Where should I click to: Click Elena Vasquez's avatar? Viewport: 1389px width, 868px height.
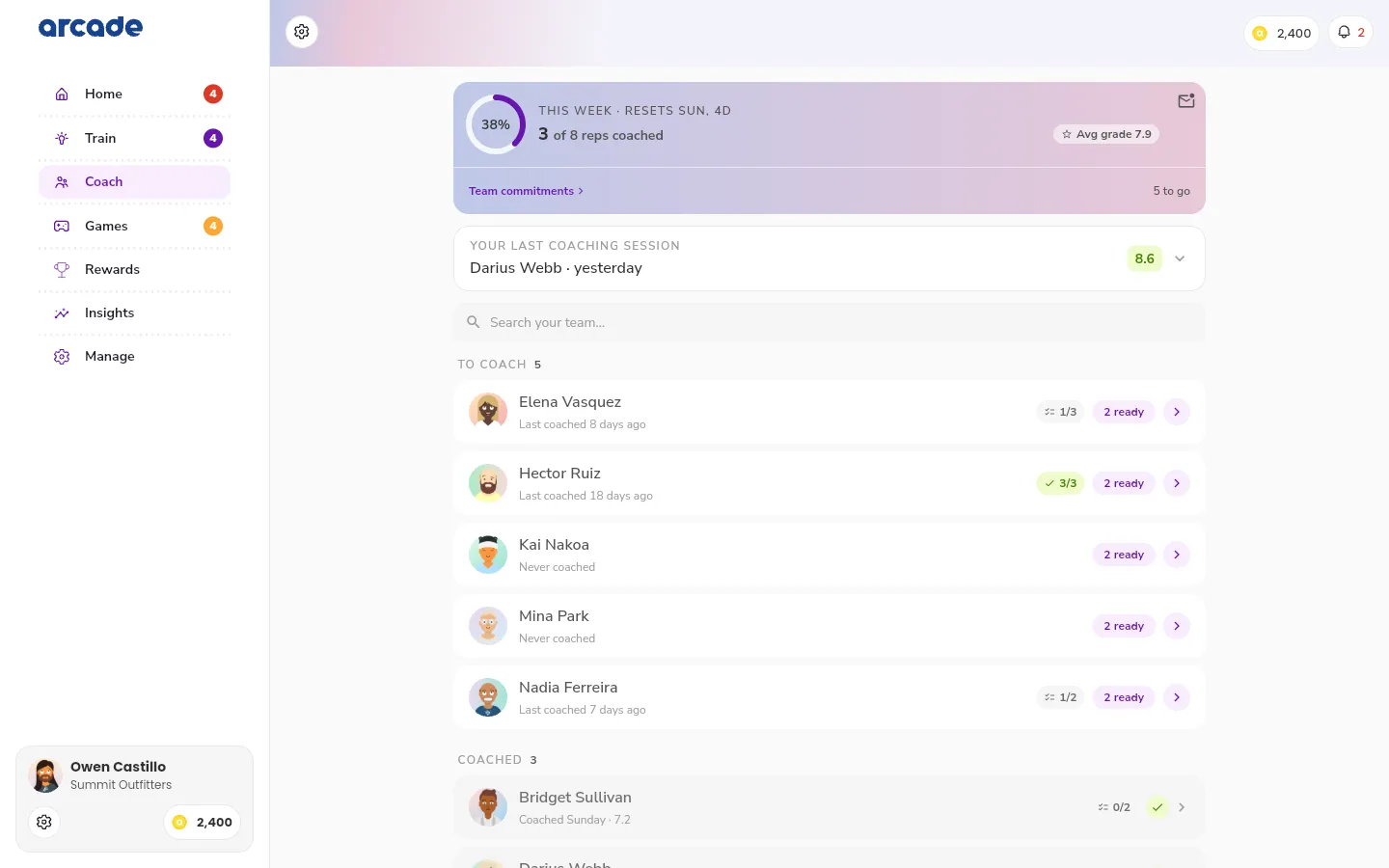coord(488,412)
